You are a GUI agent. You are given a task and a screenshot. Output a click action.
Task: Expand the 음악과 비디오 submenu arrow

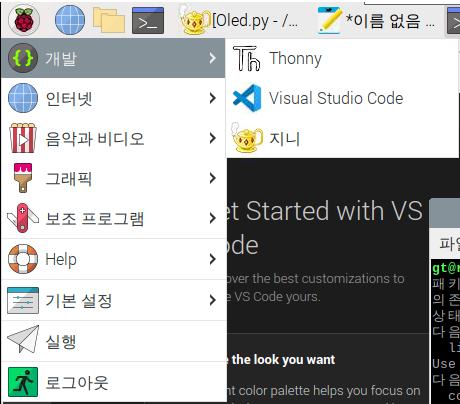pos(213,138)
